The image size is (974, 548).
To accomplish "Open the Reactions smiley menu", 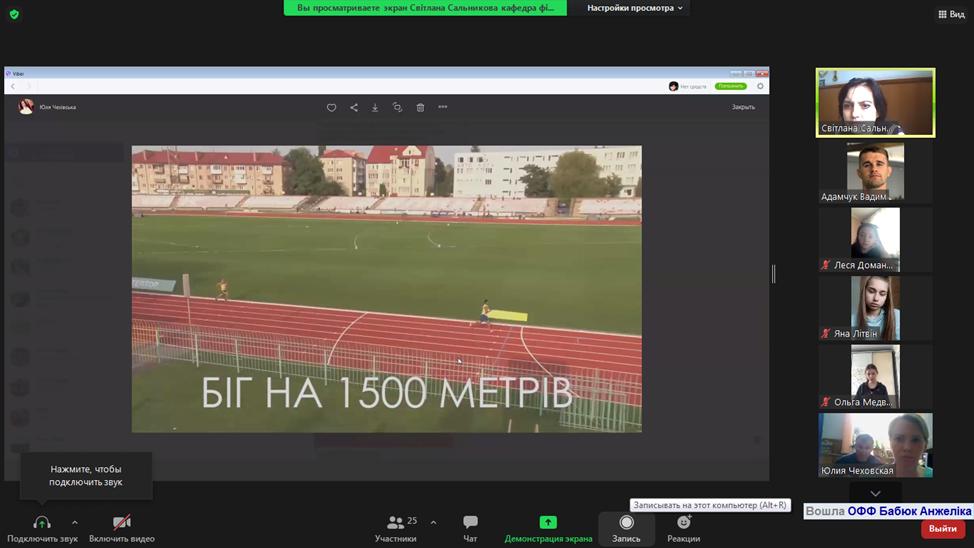I will coord(684,528).
